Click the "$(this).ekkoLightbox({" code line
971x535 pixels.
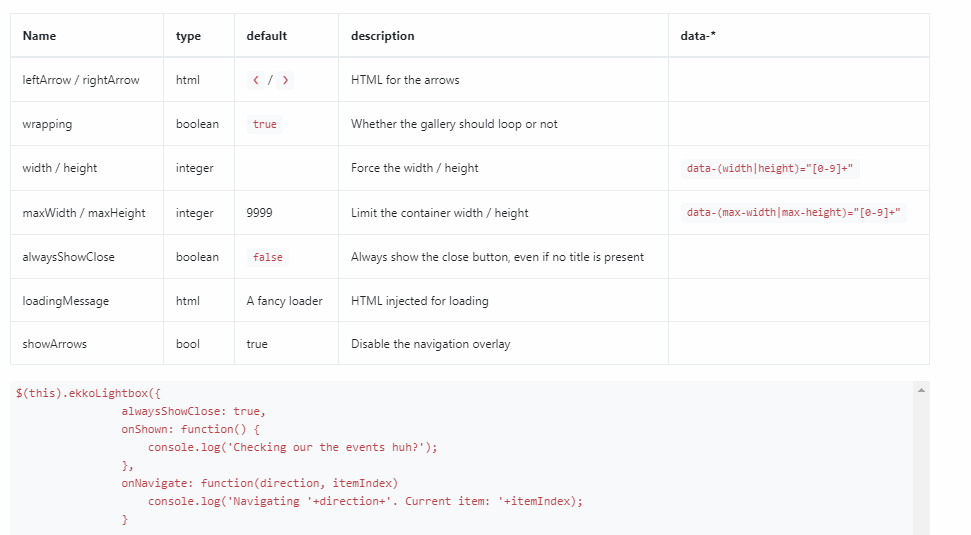pyautogui.click(x=88, y=393)
